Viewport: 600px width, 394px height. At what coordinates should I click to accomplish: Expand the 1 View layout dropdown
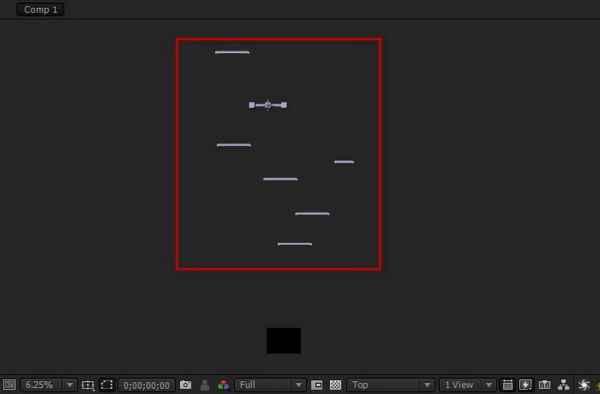468,384
